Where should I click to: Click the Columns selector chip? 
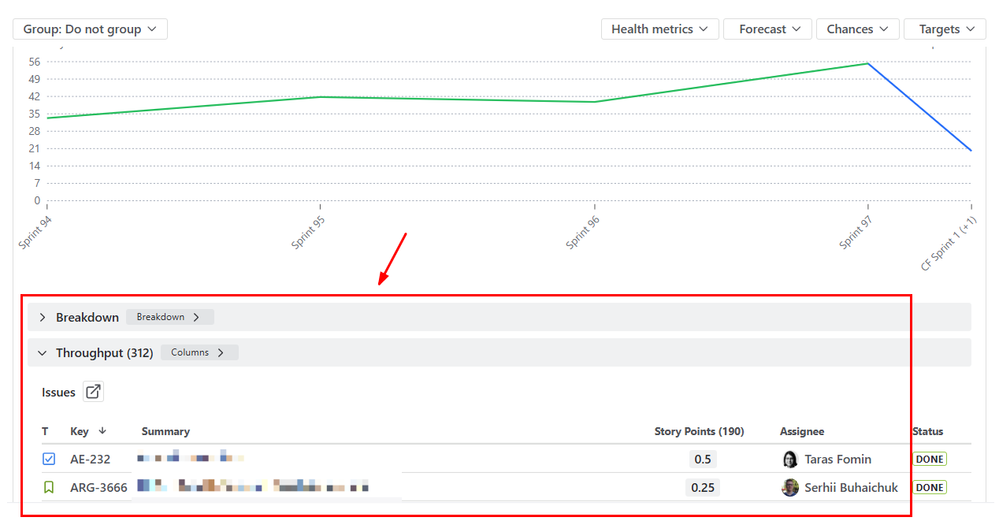tap(199, 352)
